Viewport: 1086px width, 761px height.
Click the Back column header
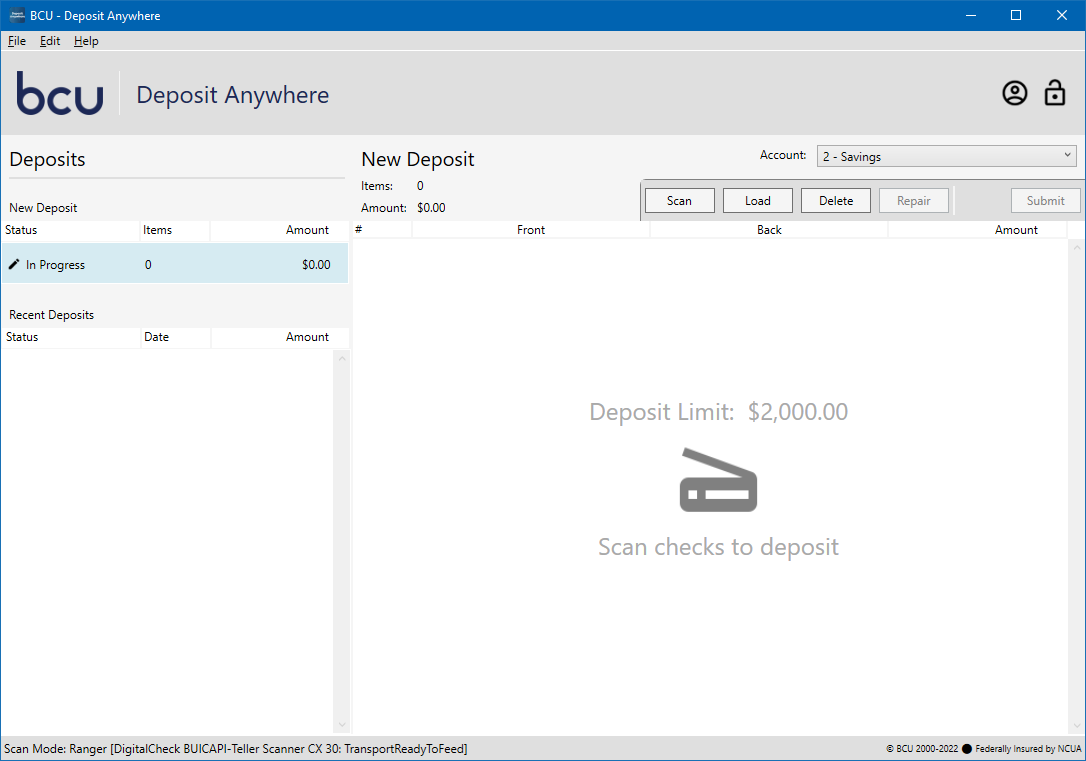[x=769, y=230]
